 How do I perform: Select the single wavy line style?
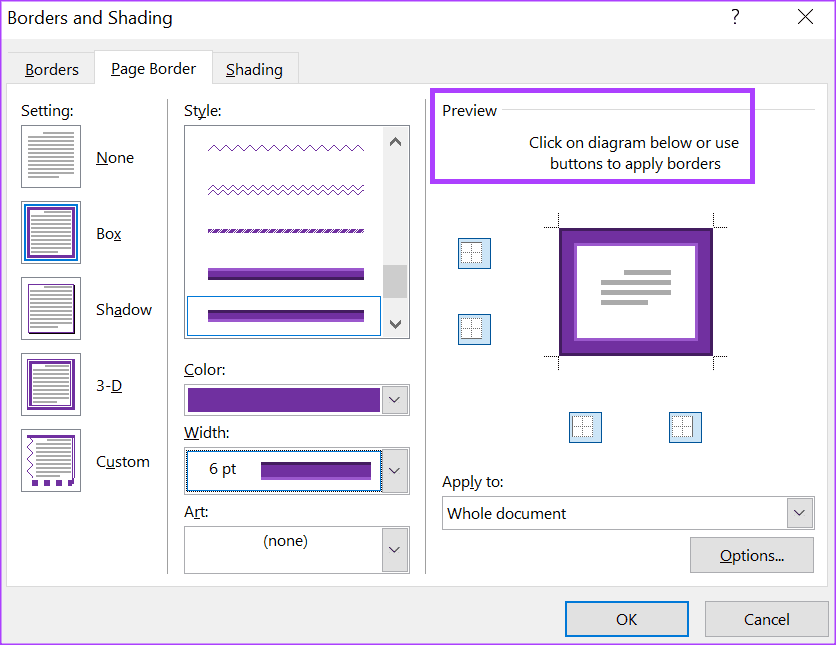285,148
